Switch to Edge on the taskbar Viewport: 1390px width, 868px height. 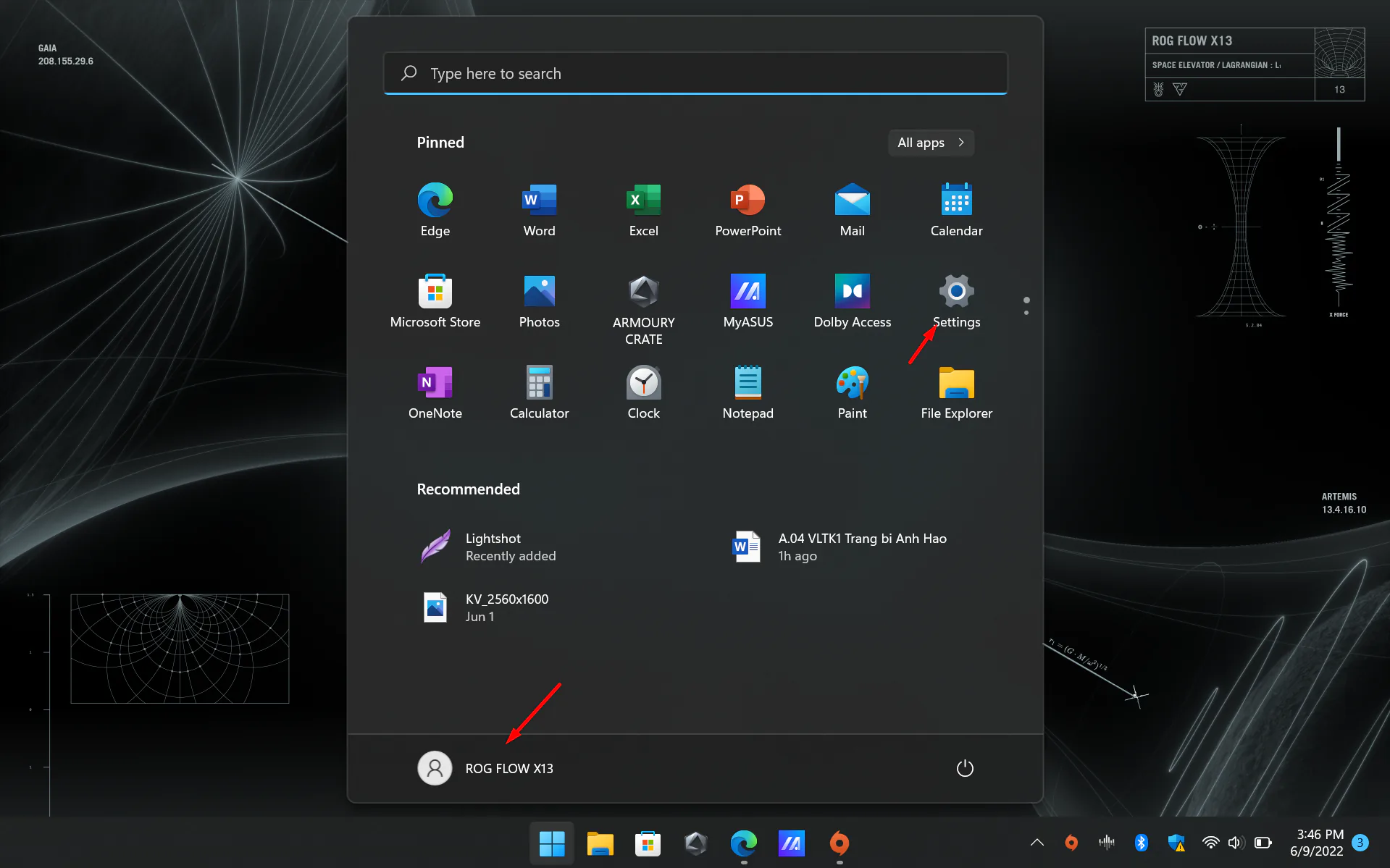click(743, 843)
